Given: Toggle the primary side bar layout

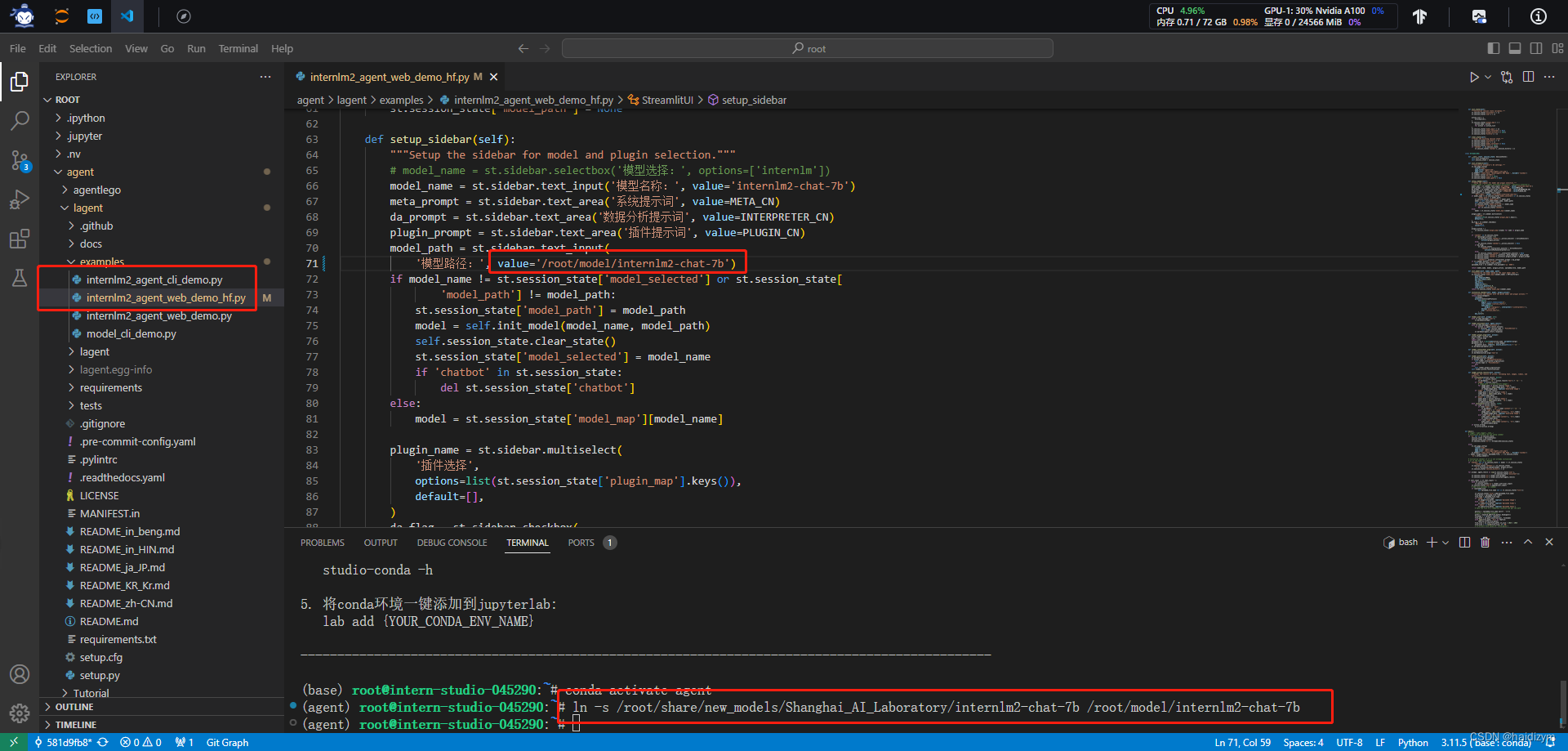Looking at the screenshot, I should (1494, 49).
